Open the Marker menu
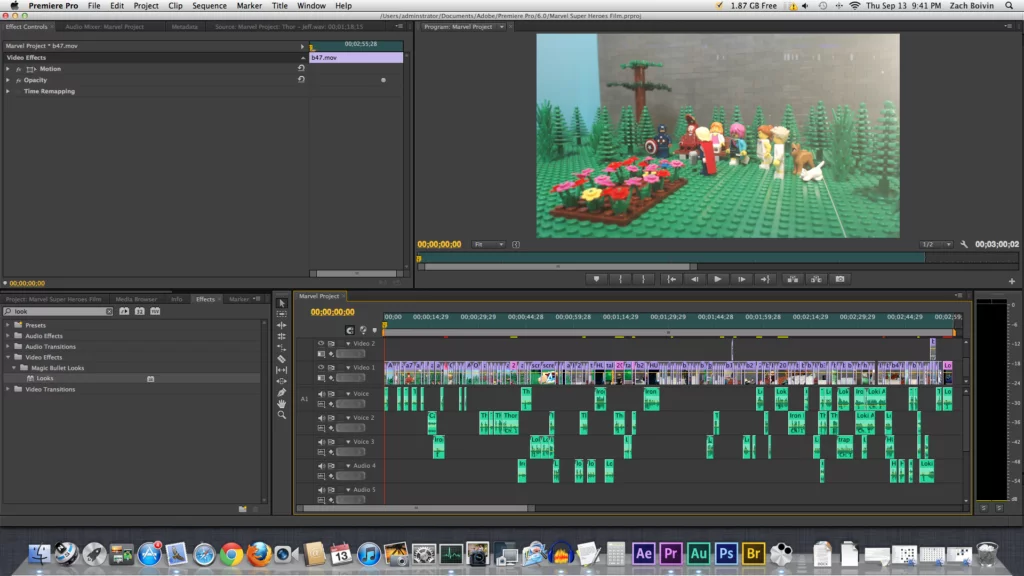1024x576 pixels. (x=249, y=5)
